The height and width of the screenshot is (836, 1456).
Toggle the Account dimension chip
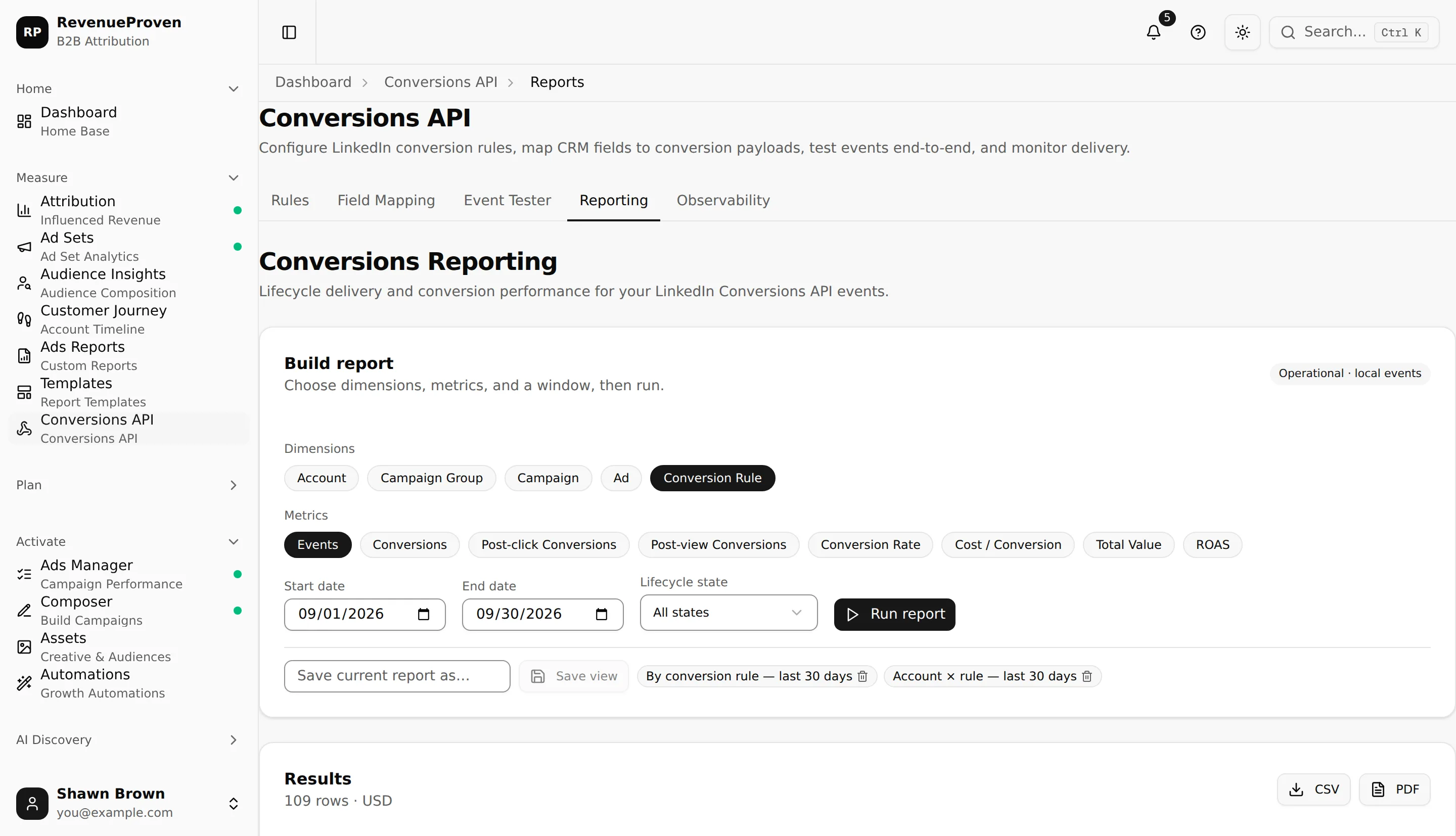pyautogui.click(x=322, y=478)
